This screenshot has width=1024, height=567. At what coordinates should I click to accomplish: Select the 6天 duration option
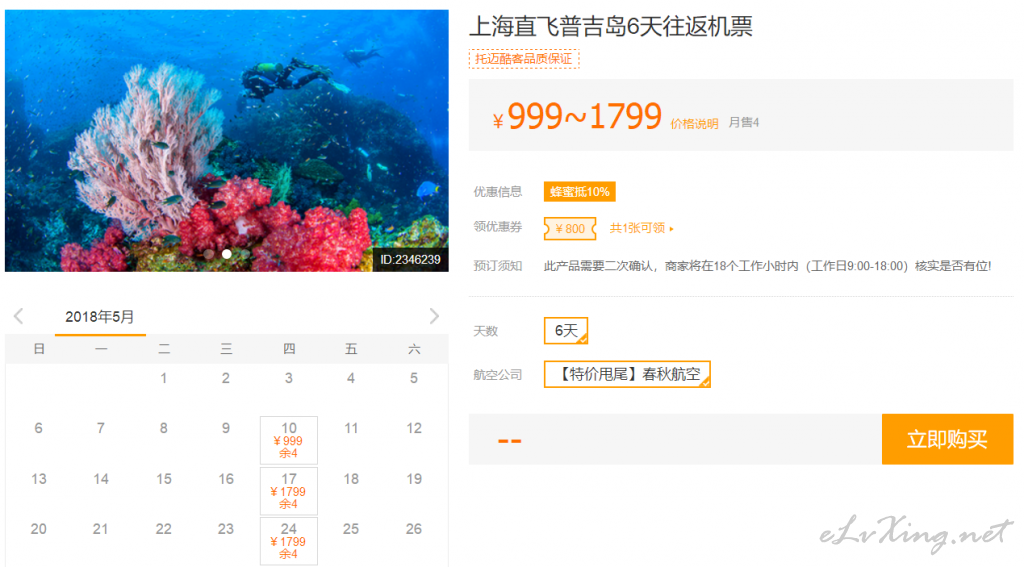[x=566, y=331]
